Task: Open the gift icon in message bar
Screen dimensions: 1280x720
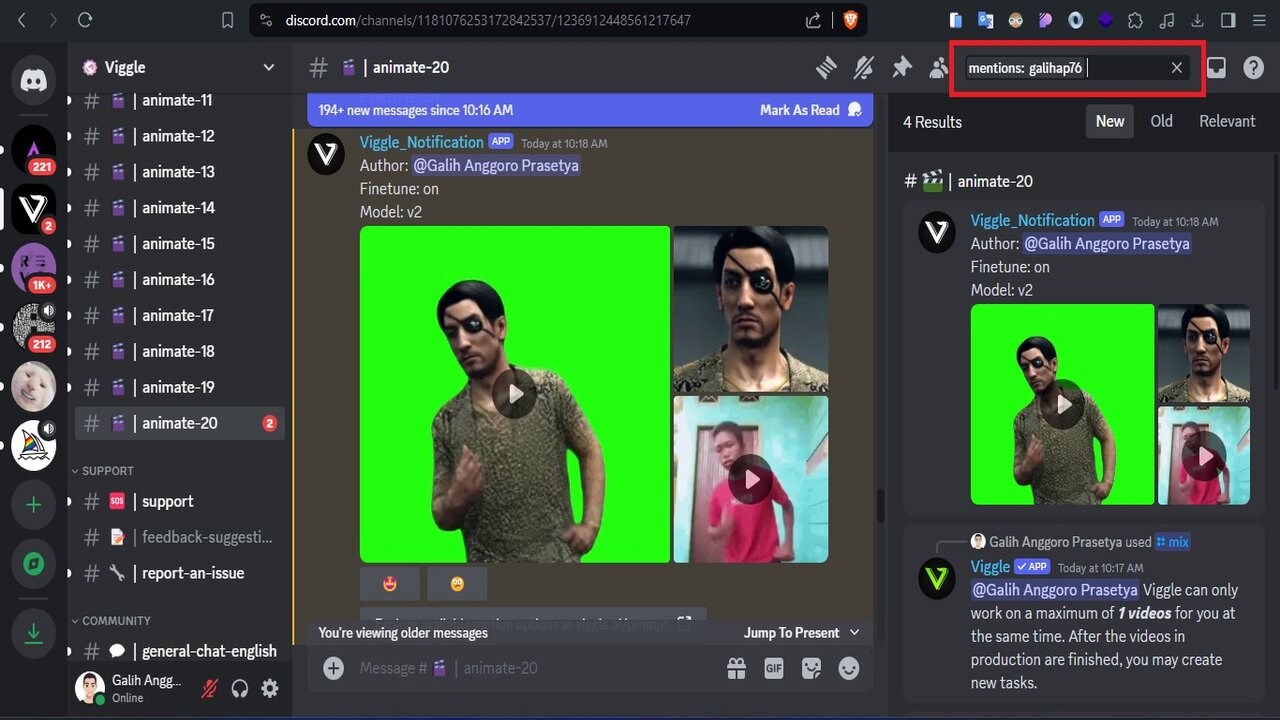Action: (x=736, y=668)
